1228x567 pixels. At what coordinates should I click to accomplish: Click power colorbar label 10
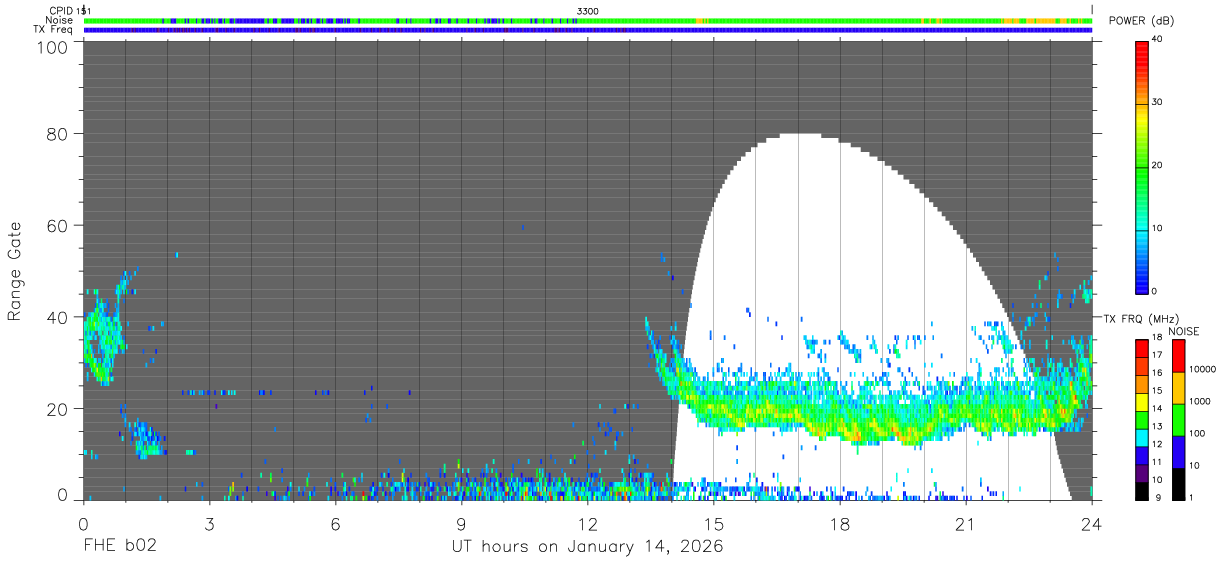(1159, 229)
